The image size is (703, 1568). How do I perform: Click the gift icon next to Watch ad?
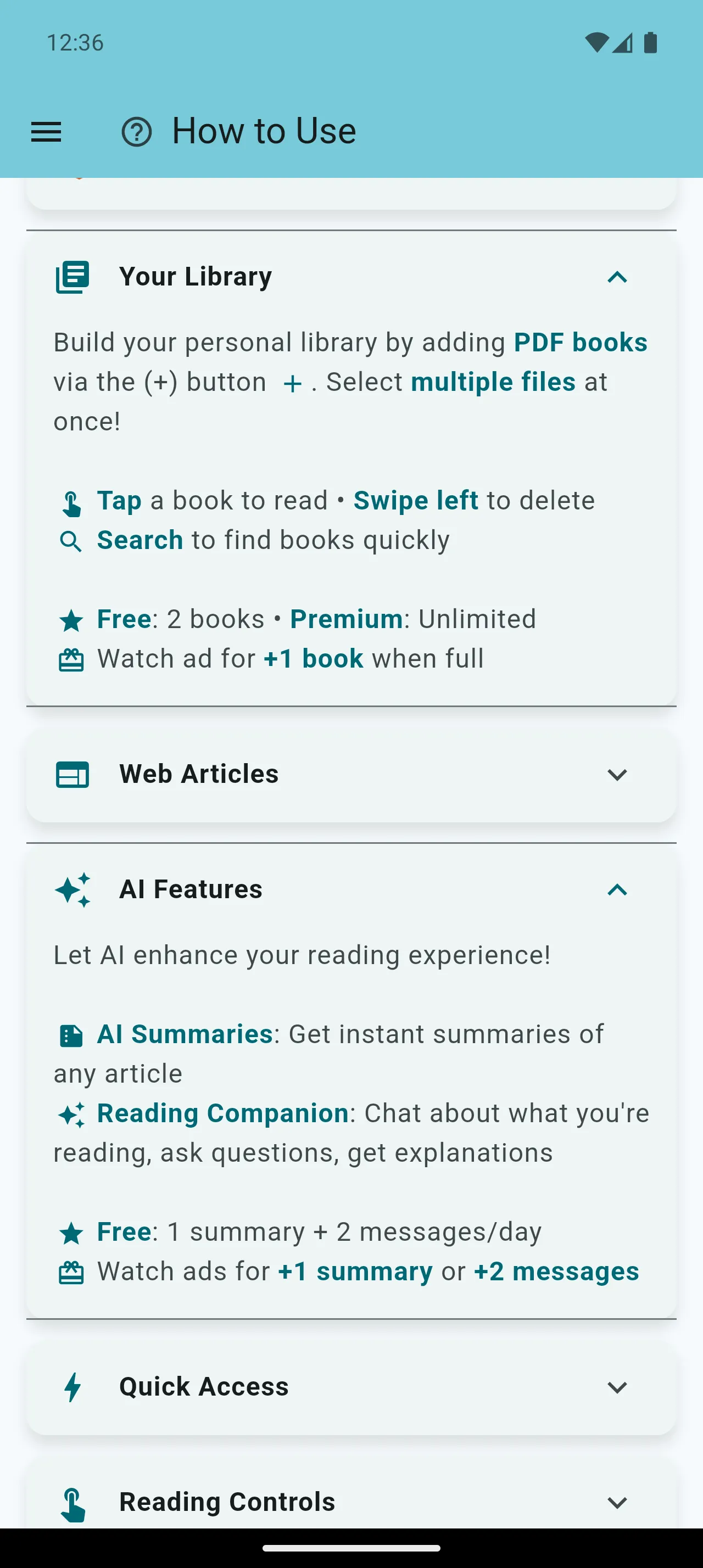pos(71,658)
